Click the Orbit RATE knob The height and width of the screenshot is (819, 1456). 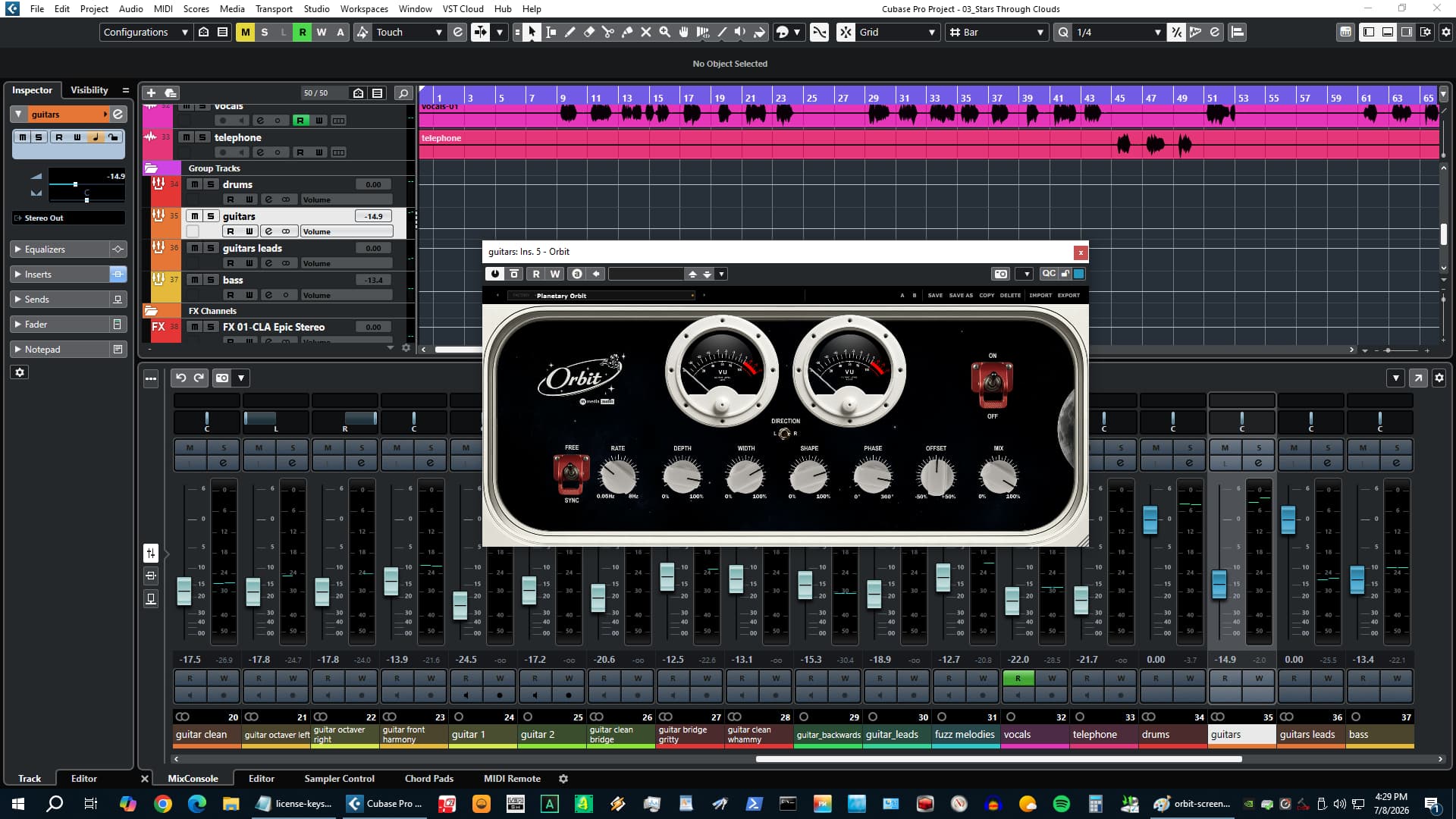point(617,475)
